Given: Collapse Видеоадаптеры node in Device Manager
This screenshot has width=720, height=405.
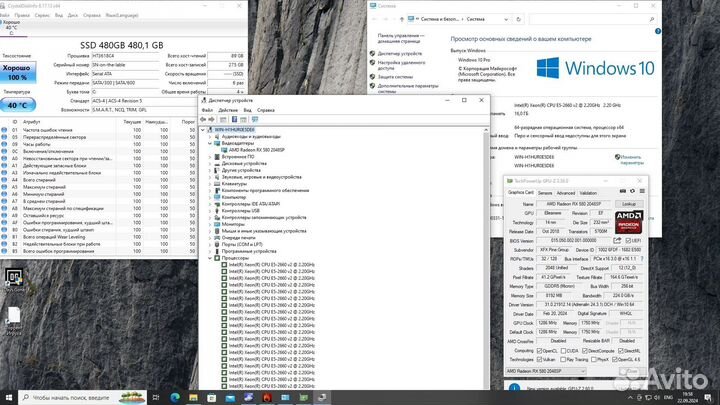Looking at the screenshot, I should coord(210,143).
